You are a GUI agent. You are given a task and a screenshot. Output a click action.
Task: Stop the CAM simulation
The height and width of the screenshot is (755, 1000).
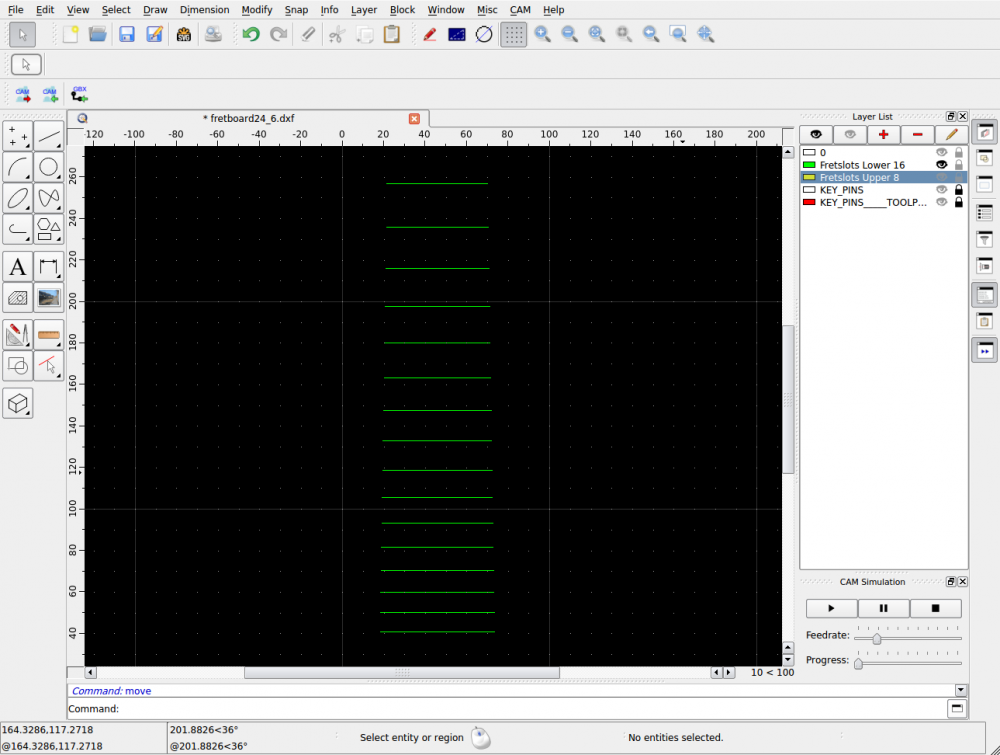[x=936, y=608]
